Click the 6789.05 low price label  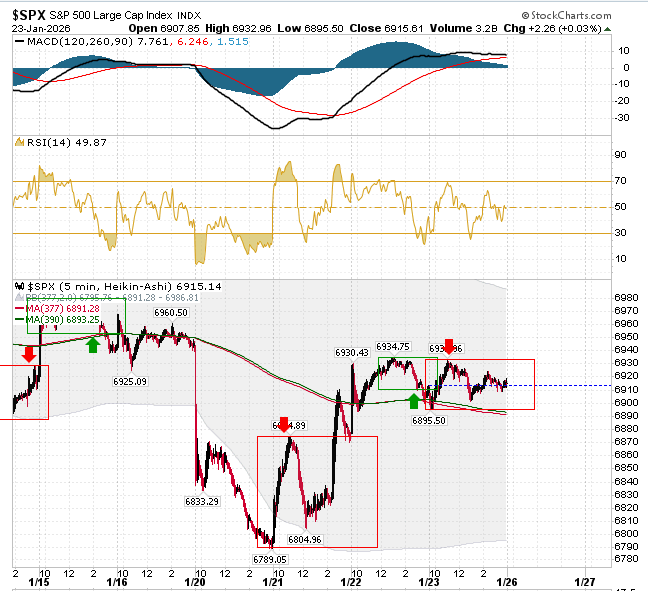tap(269, 559)
